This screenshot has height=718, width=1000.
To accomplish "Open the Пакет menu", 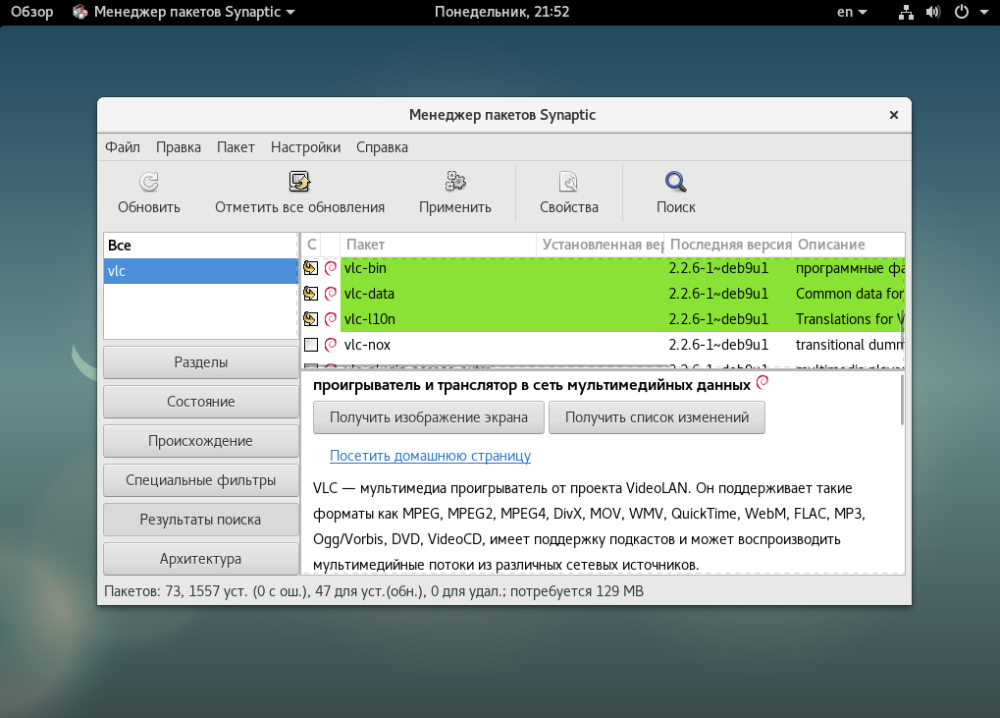I will coord(235,147).
